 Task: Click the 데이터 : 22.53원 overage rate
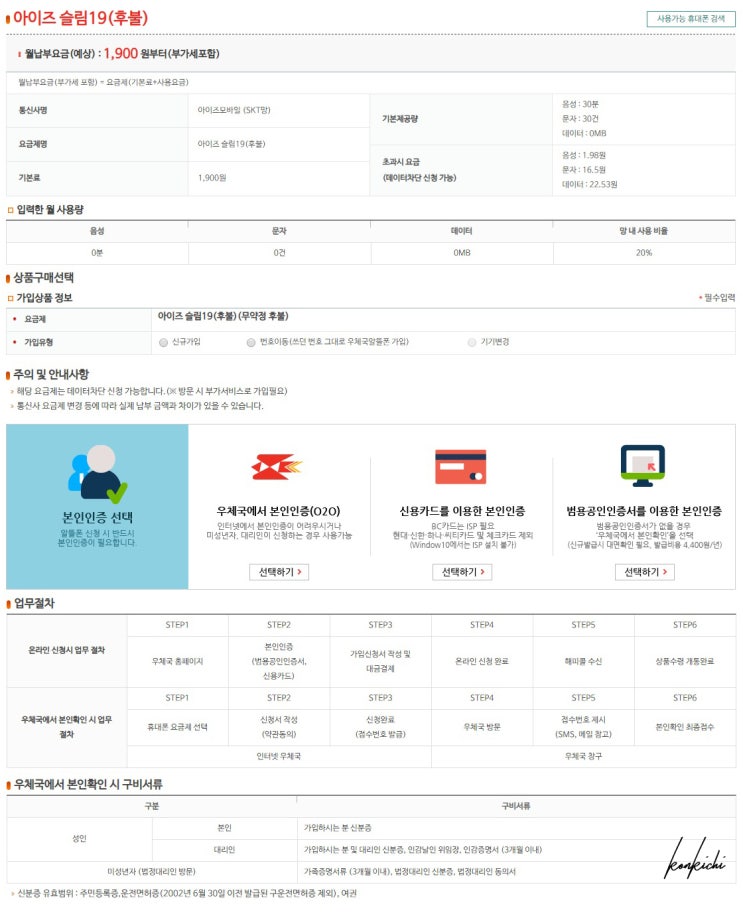tap(590, 185)
